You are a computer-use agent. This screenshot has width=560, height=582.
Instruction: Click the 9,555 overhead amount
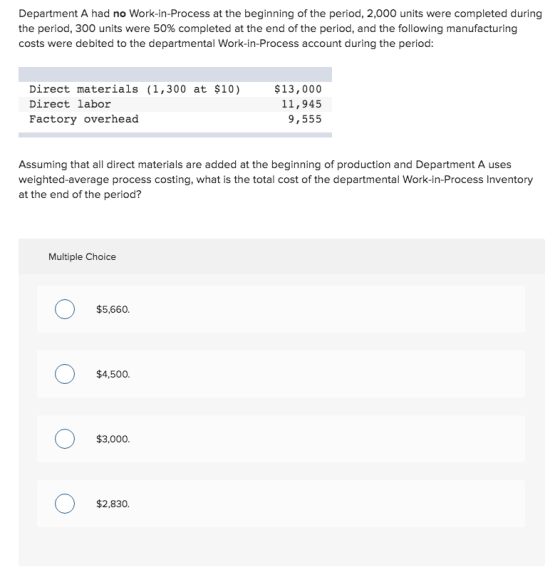click(305, 119)
